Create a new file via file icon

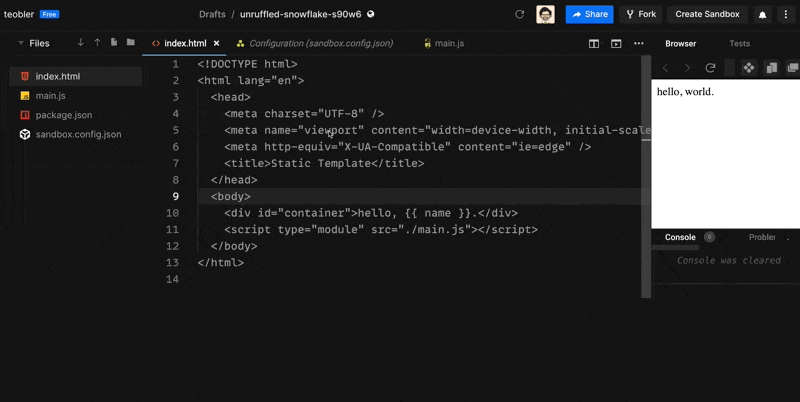click(x=114, y=42)
